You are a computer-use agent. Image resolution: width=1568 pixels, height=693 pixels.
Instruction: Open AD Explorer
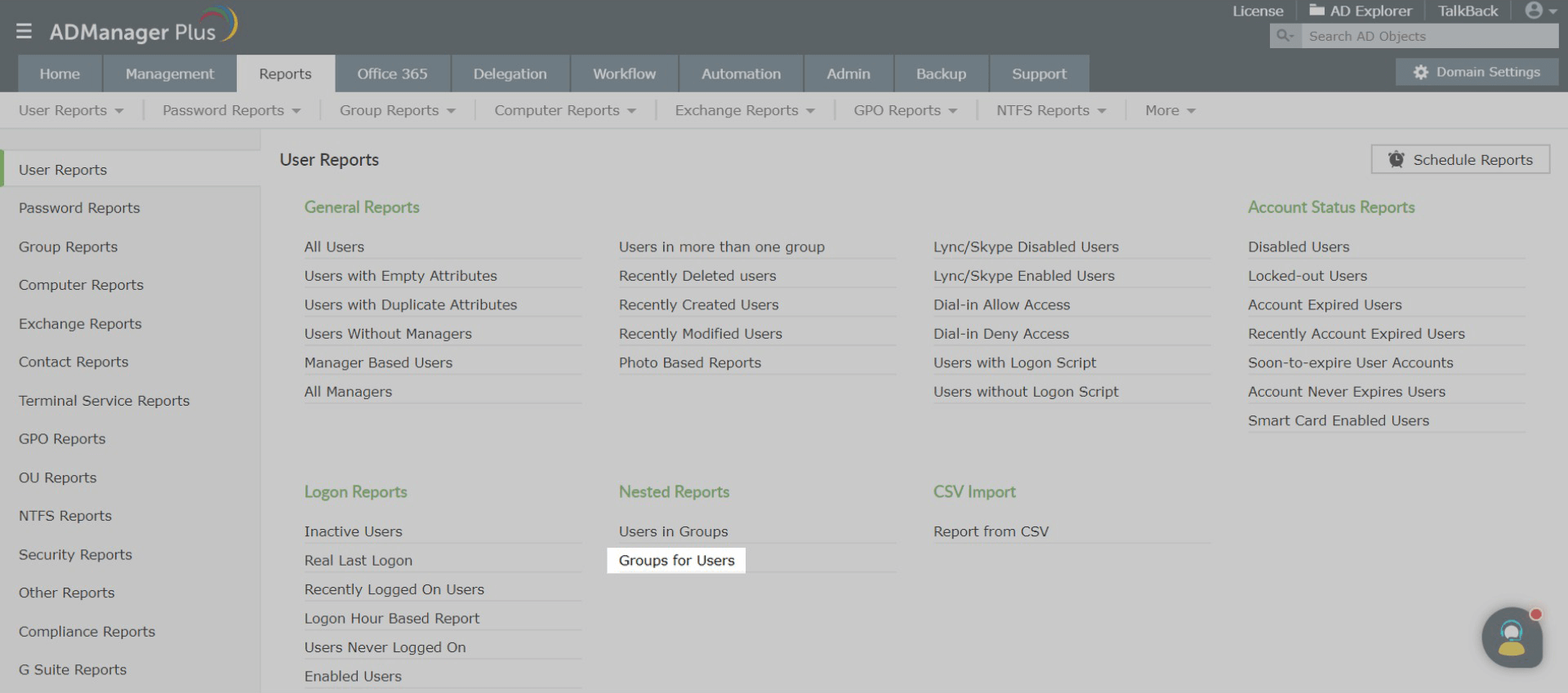(1360, 11)
